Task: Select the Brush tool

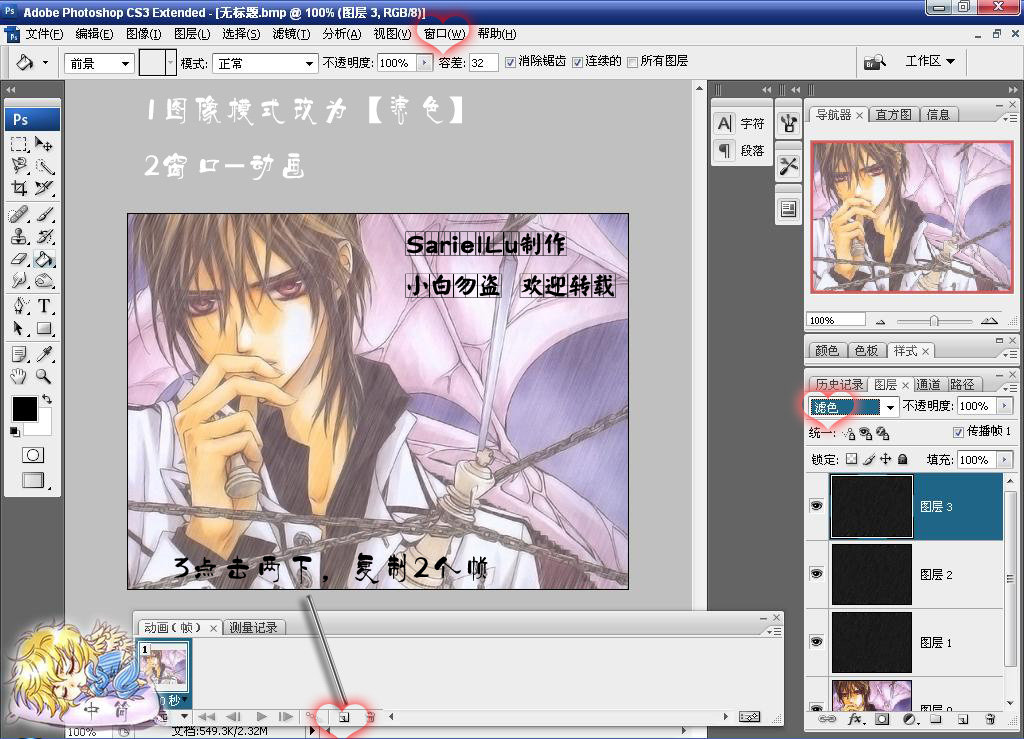Action: tap(44, 214)
